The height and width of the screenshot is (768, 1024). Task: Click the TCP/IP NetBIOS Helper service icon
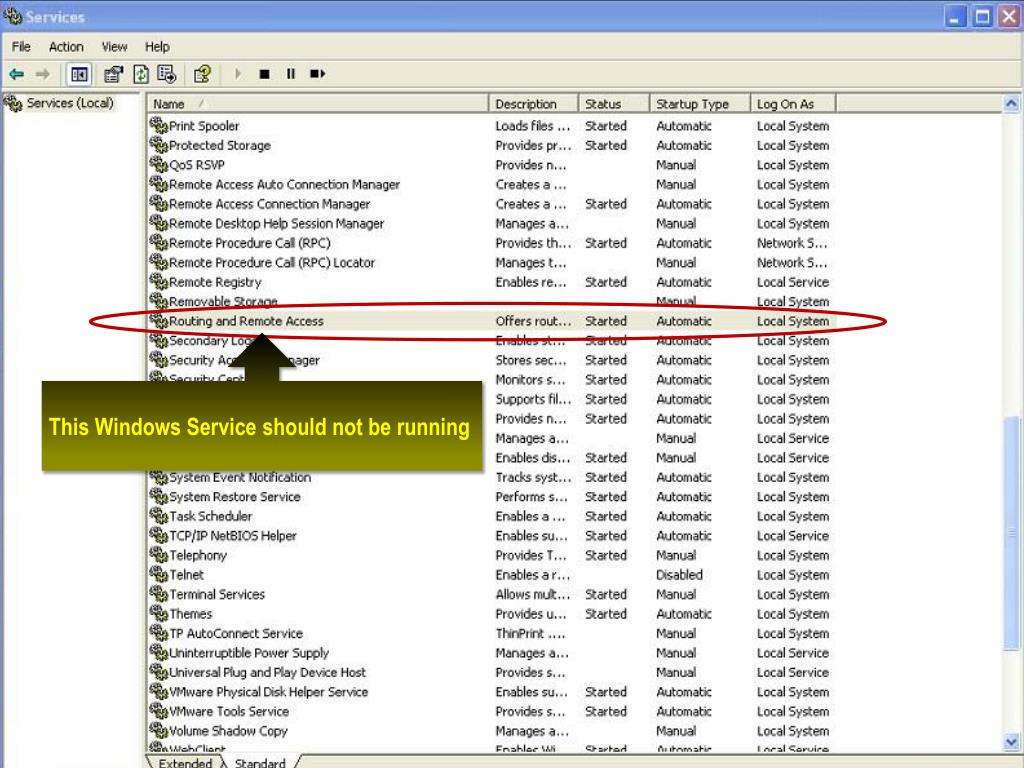[x=158, y=536]
